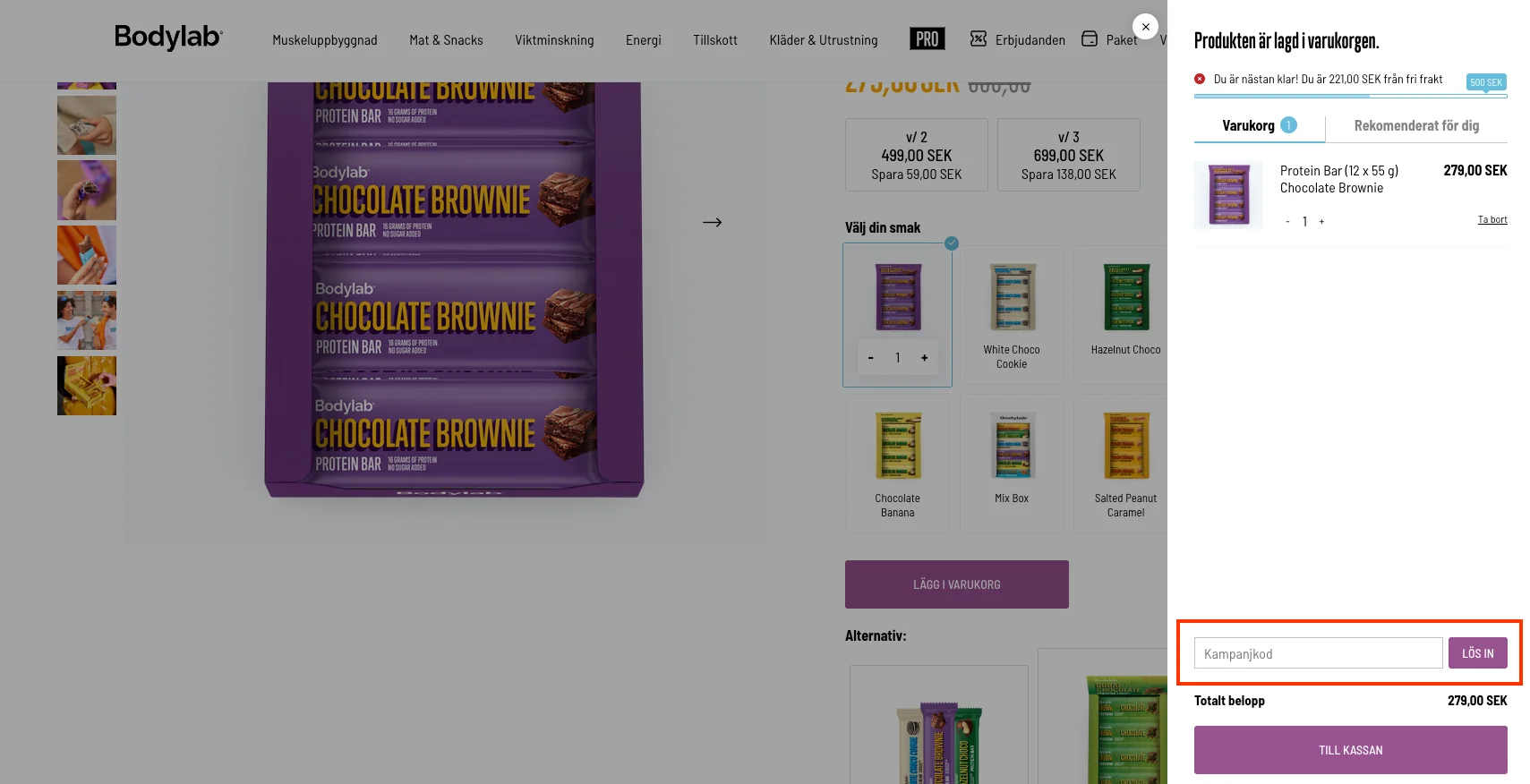Switch to Rekomenderat för dig tab

click(x=1416, y=126)
